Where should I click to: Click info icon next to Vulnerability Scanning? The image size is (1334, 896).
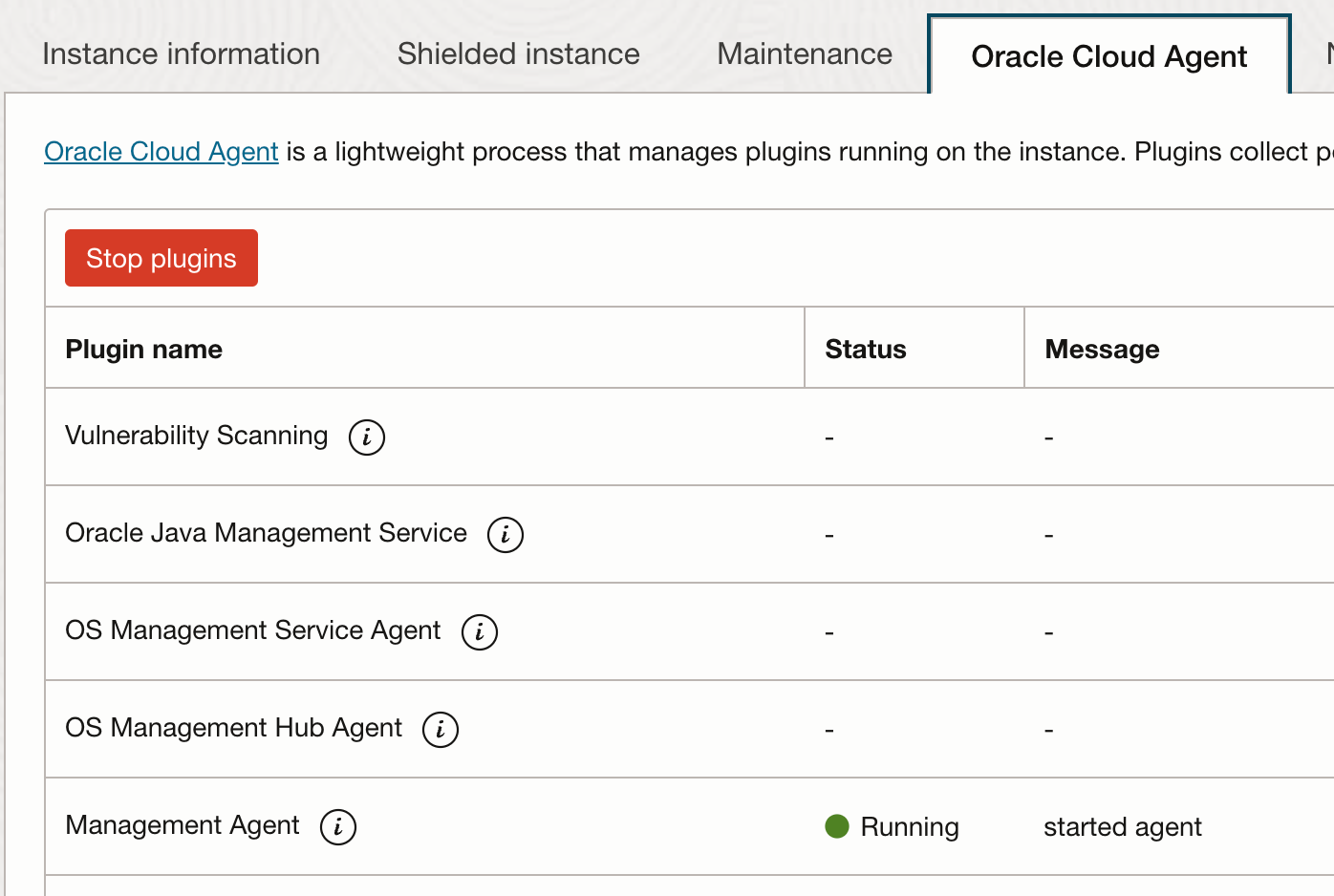click(367, 437)
